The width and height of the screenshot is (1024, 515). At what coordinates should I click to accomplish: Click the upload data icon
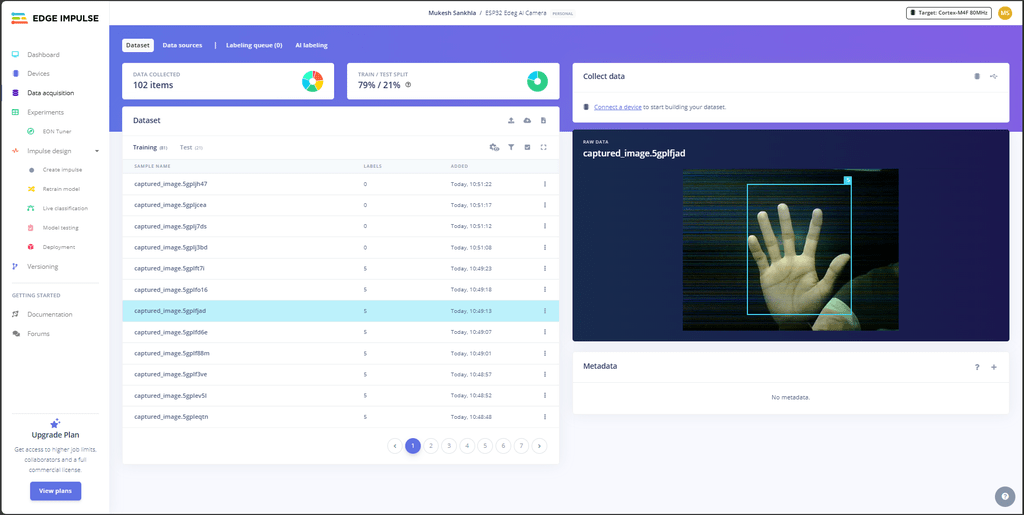point(511,121)
